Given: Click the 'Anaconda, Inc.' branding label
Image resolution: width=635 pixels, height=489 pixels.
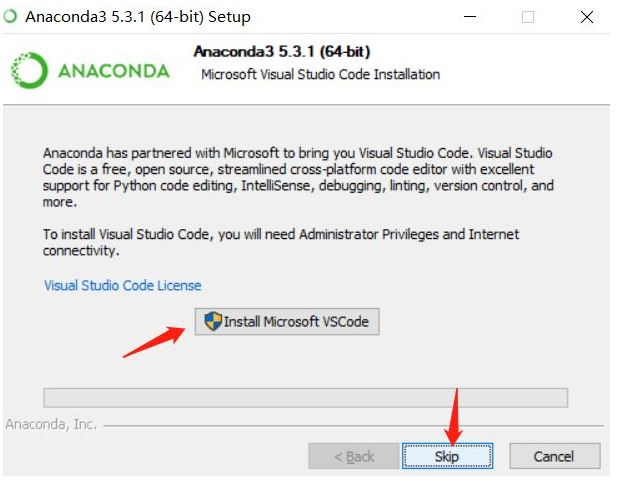Looking at the screenshot, I should pyautogui.click(x=51, y=424).
